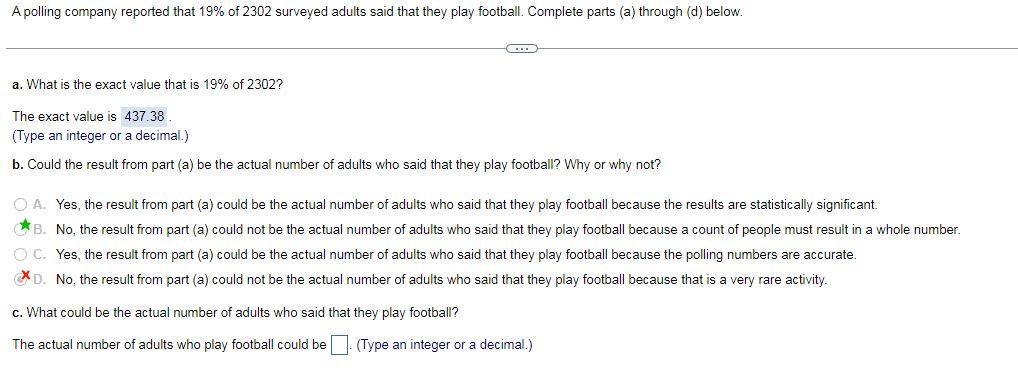The image size is (1018, 385).
Task: Select radio button for option C
Action: point(21,255)
